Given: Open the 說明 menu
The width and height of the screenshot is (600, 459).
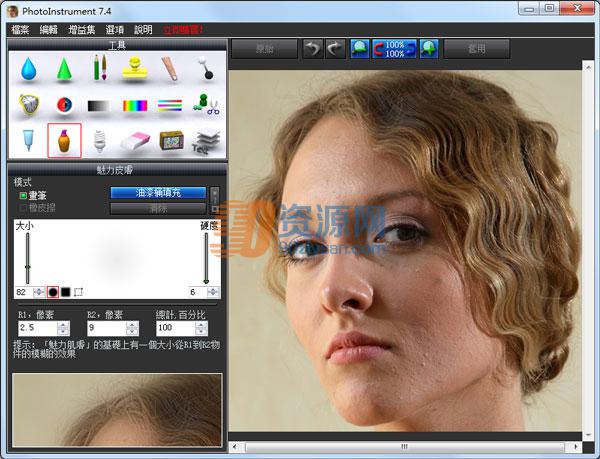Looking at the screenshot, I should pyautogui.click(x=143, y=30).
